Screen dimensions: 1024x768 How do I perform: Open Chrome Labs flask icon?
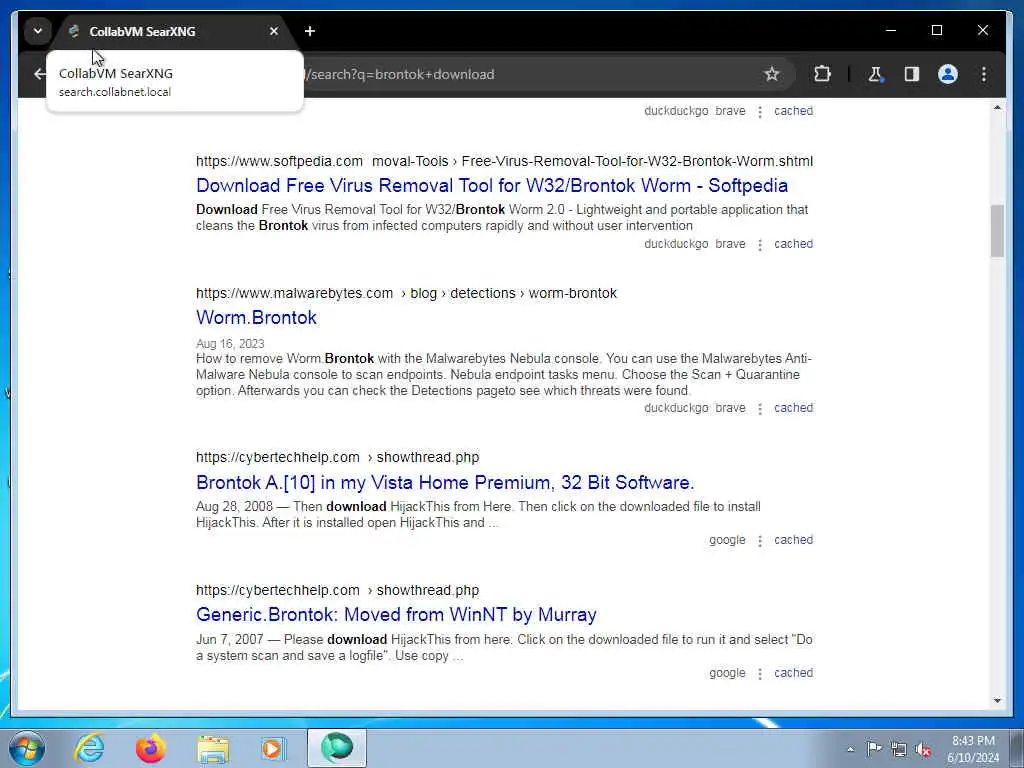click(875, 74)
